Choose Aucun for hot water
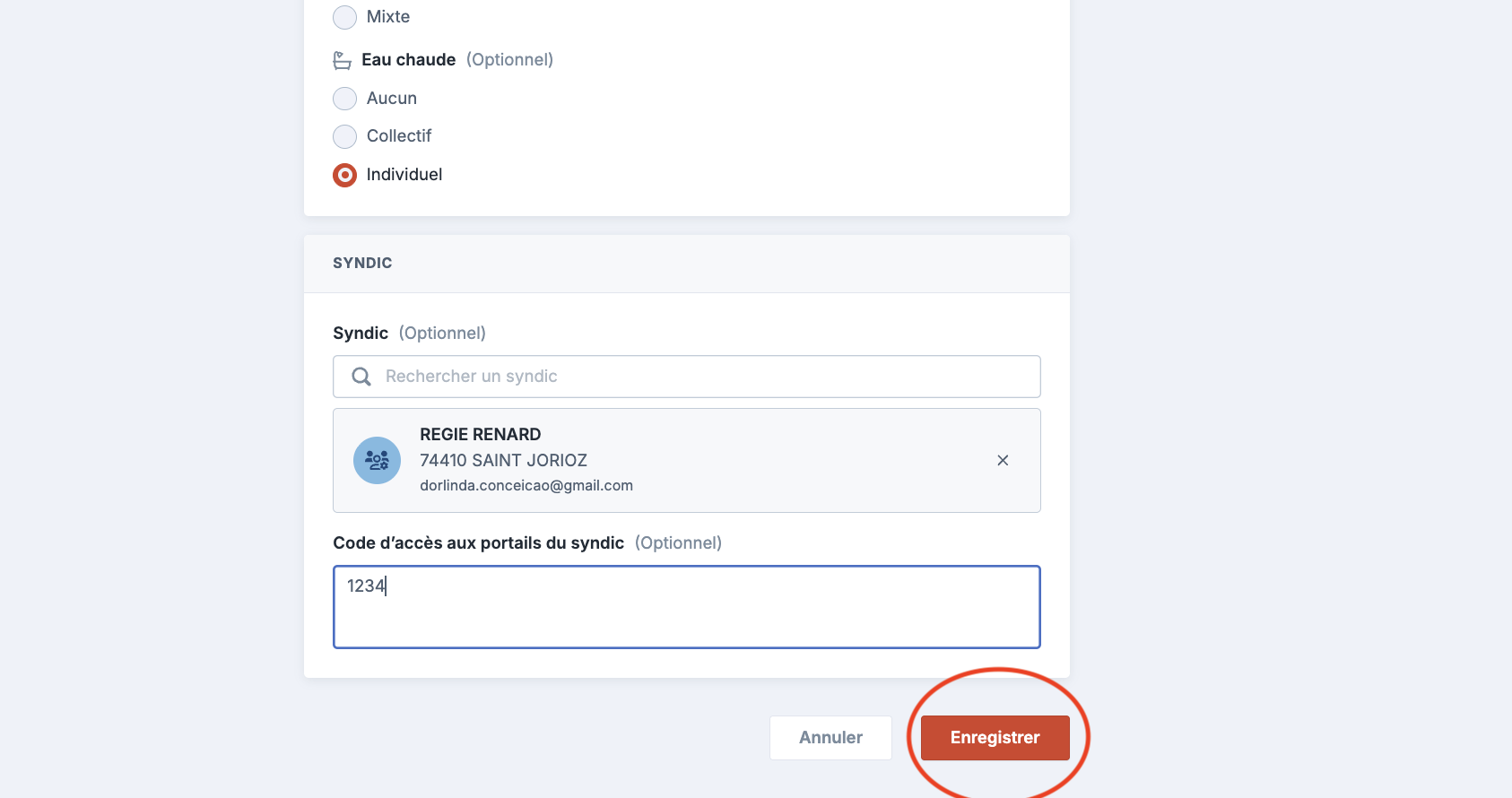 [345, 99]
